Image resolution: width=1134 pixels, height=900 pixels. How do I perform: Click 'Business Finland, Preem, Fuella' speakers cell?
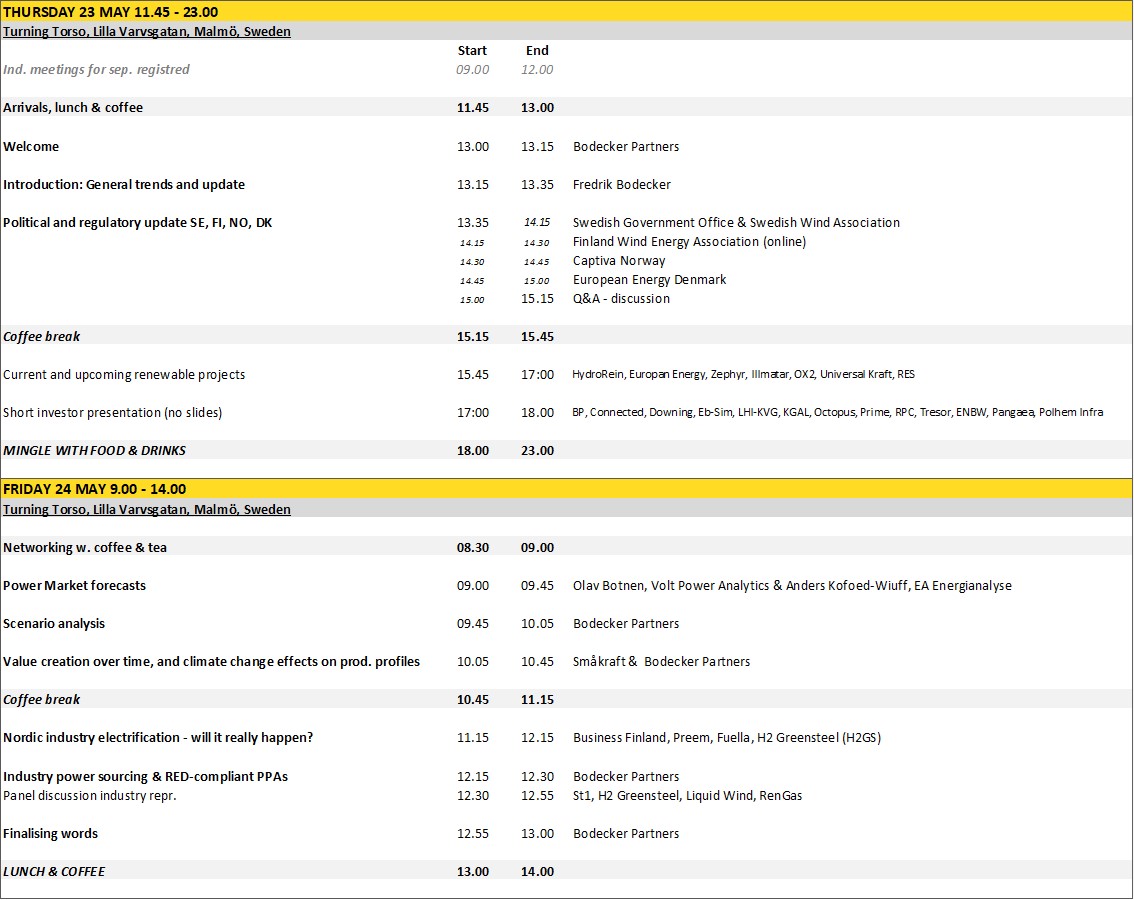pos(727,737)
